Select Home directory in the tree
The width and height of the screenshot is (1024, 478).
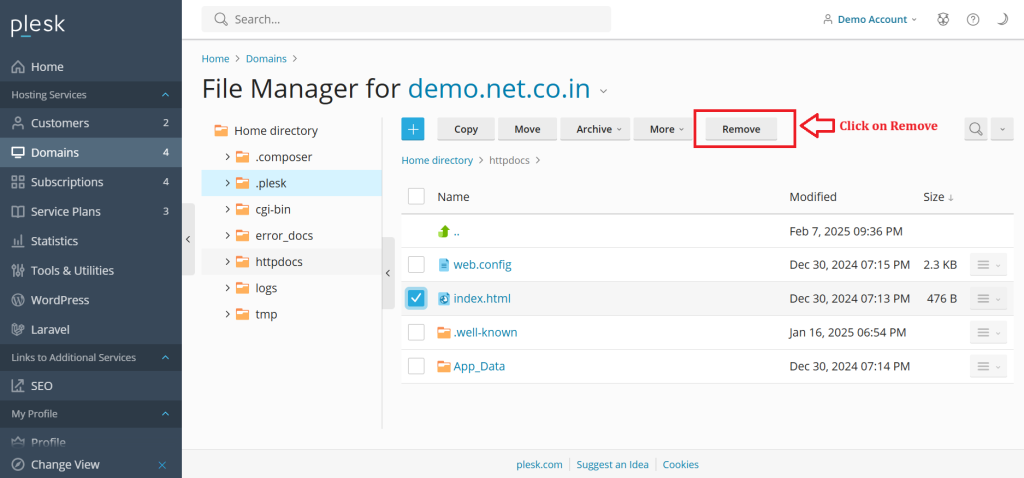(276, 131)
